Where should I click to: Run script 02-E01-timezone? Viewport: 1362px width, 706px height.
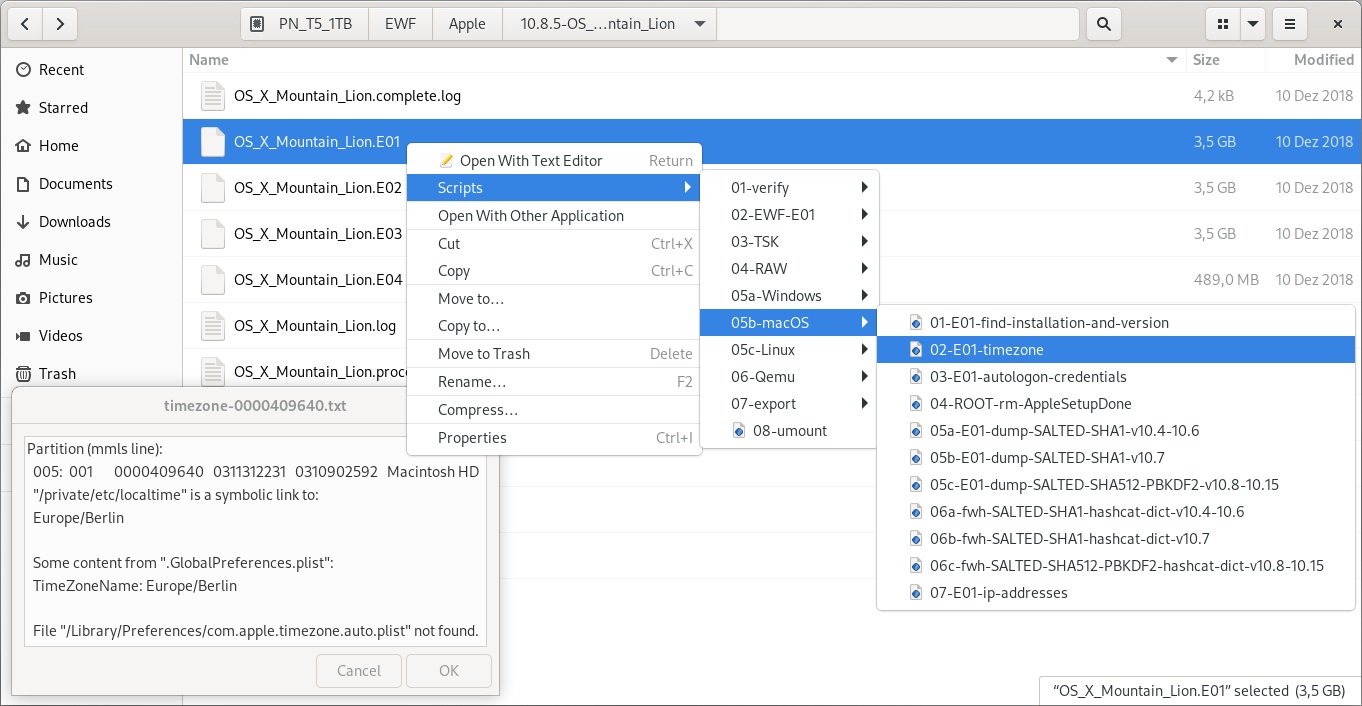[x=1116, y=350]
